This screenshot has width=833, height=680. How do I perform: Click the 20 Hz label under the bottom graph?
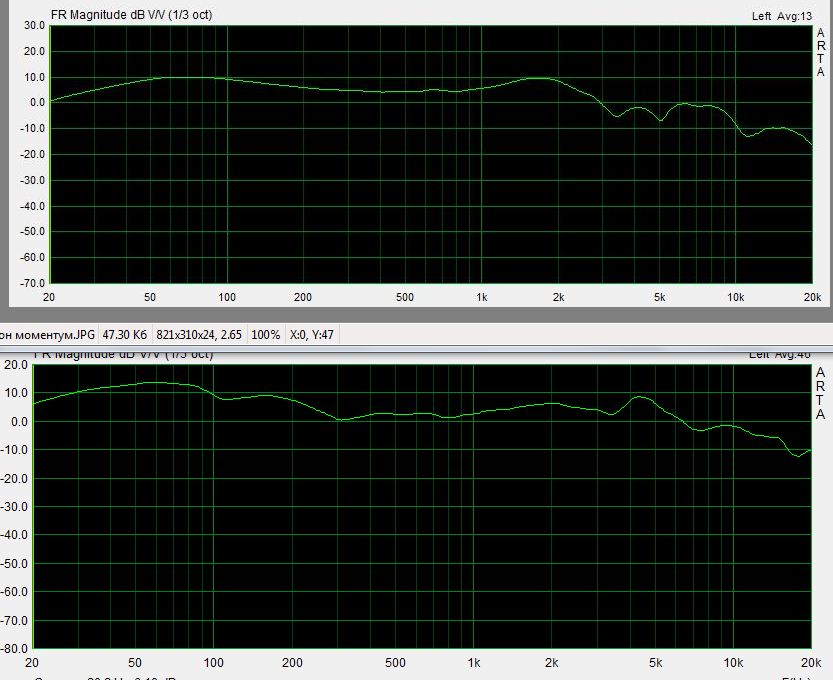[32, 662]
